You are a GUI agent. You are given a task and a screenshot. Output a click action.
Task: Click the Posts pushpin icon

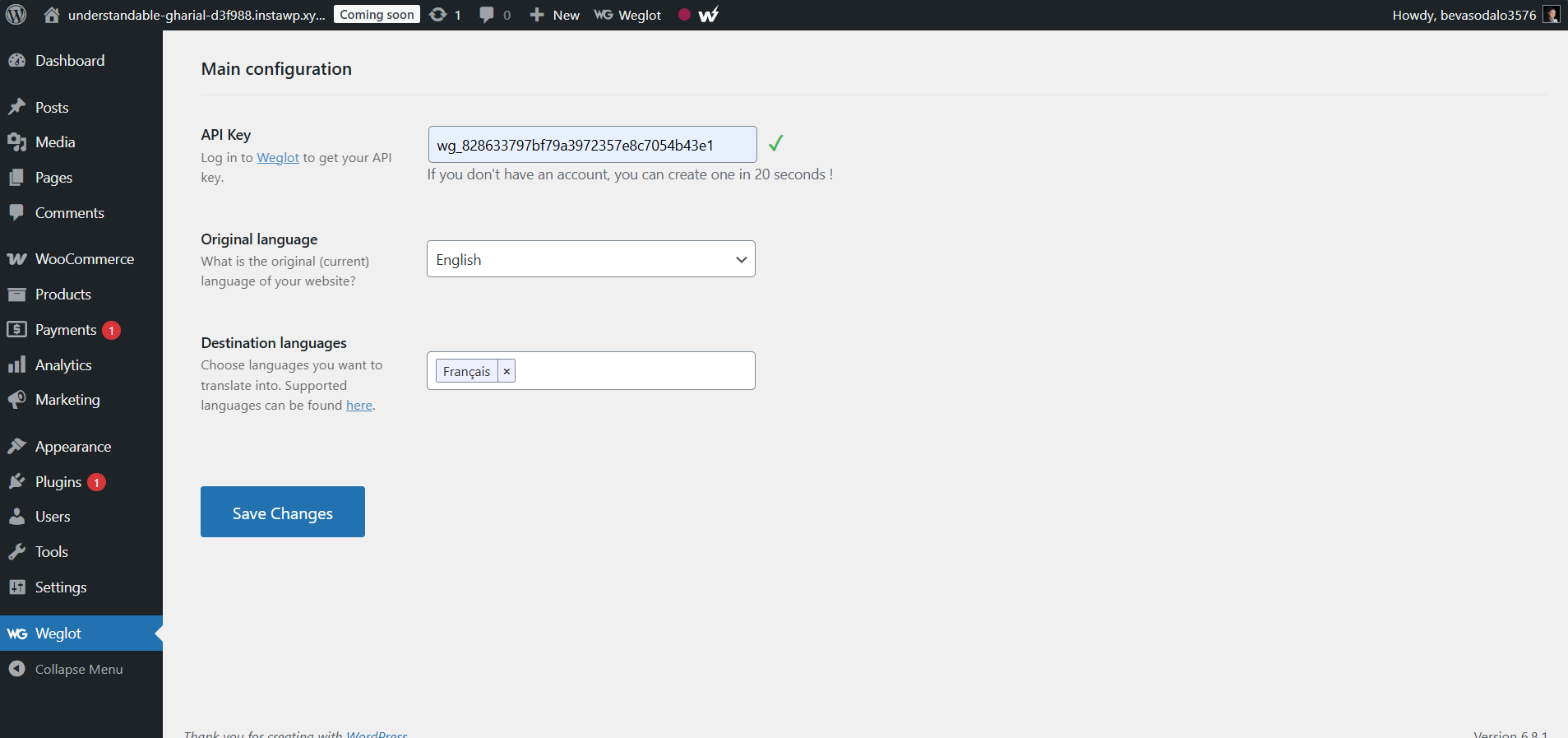(x=16, y=107)
